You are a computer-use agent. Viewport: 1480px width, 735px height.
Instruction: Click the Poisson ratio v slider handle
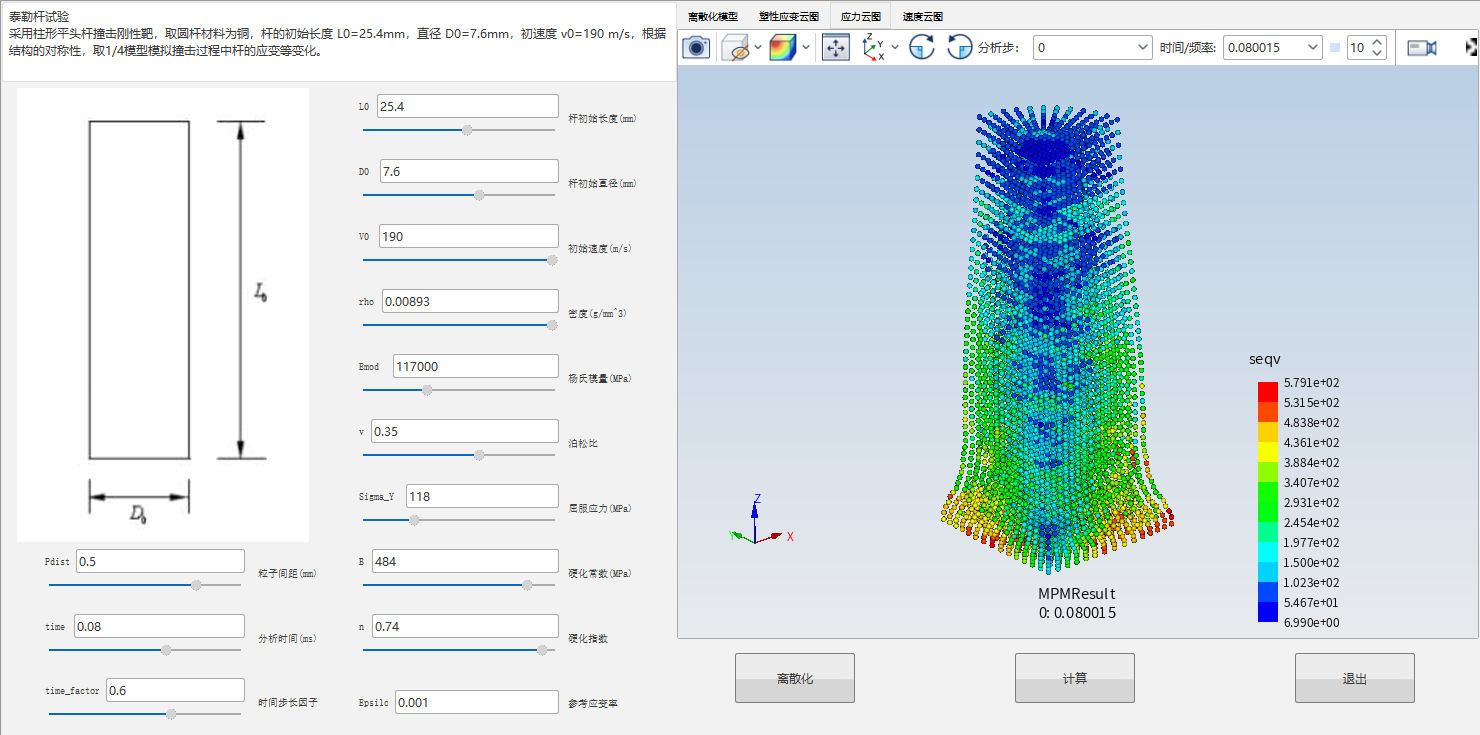pos(479,454)
